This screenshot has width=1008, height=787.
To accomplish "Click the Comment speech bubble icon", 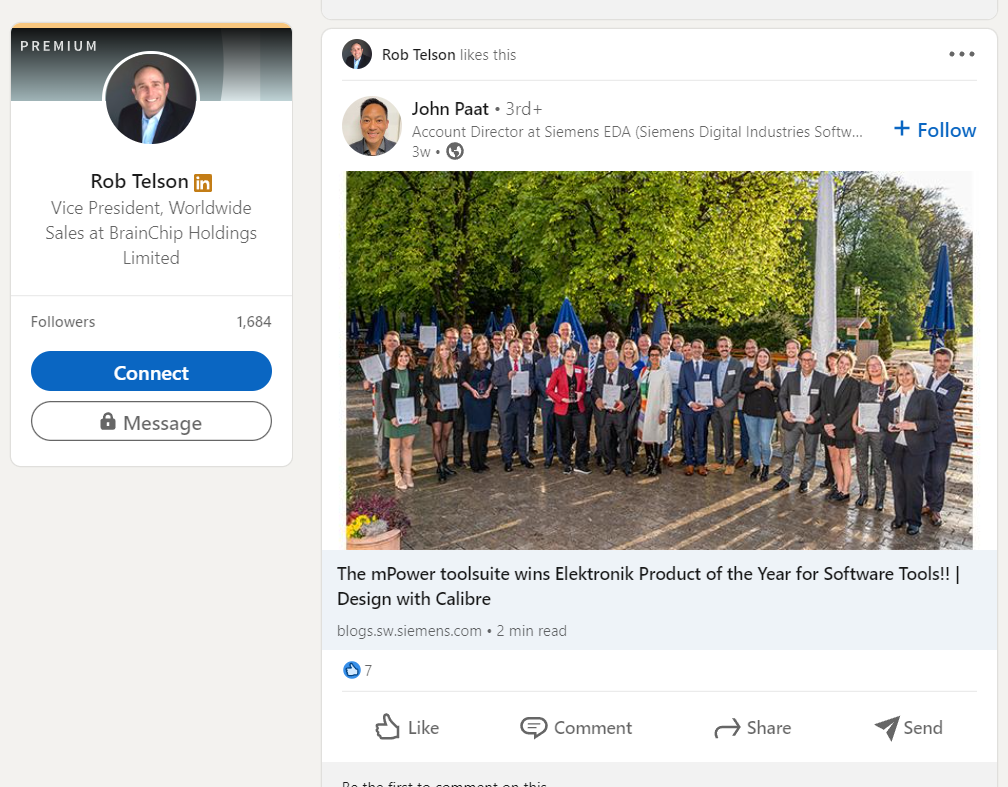I will coord(534,727).
